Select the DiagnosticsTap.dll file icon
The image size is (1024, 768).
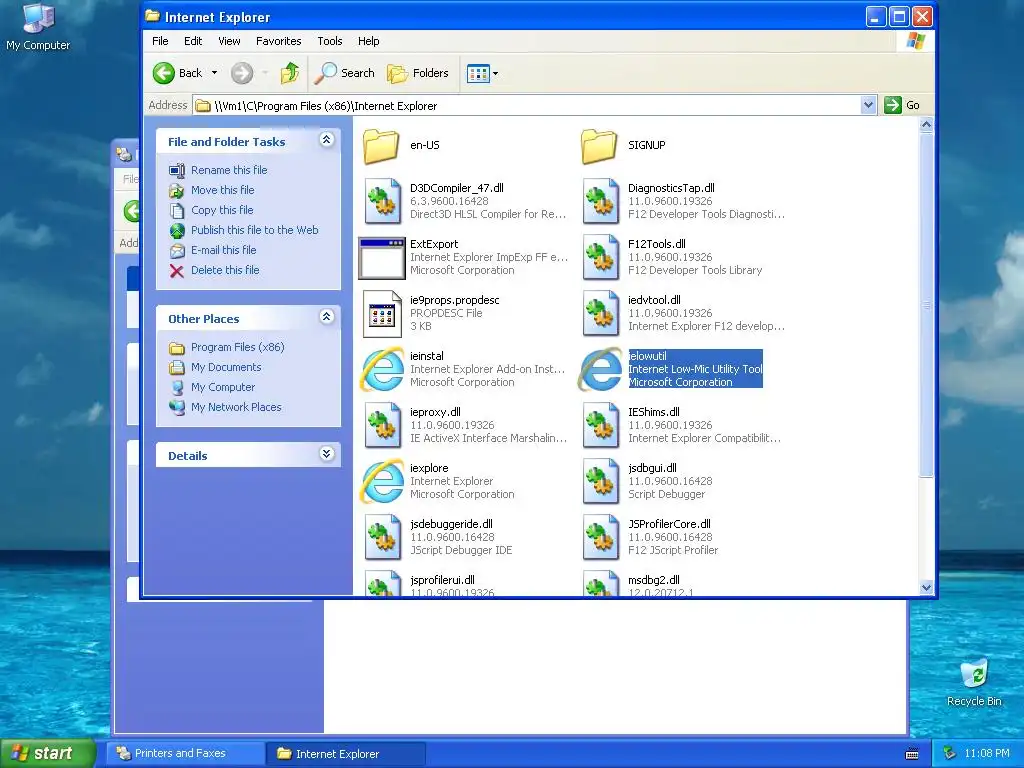(601, 202)
